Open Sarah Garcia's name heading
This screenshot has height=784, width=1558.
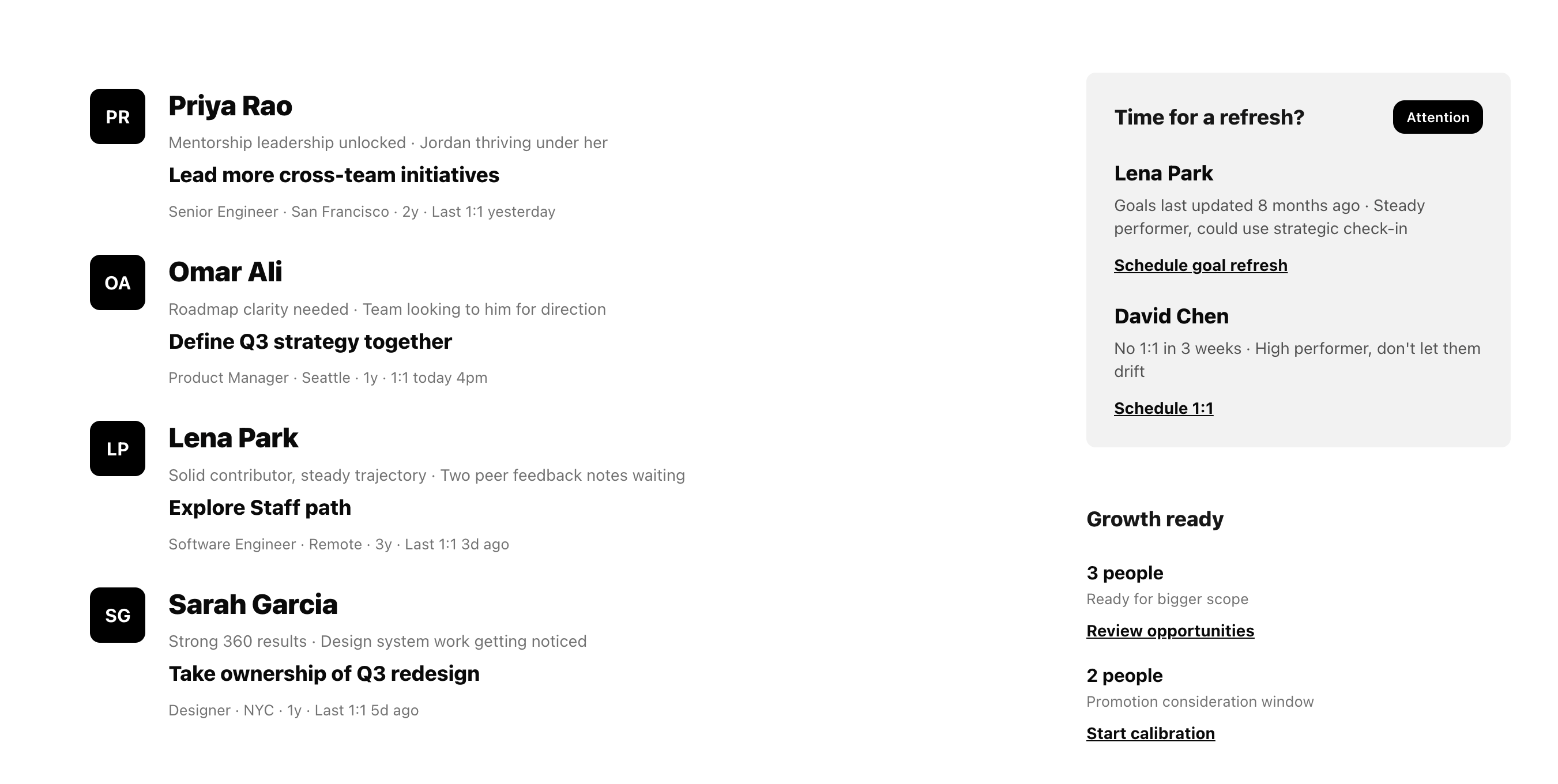[253, 605]
